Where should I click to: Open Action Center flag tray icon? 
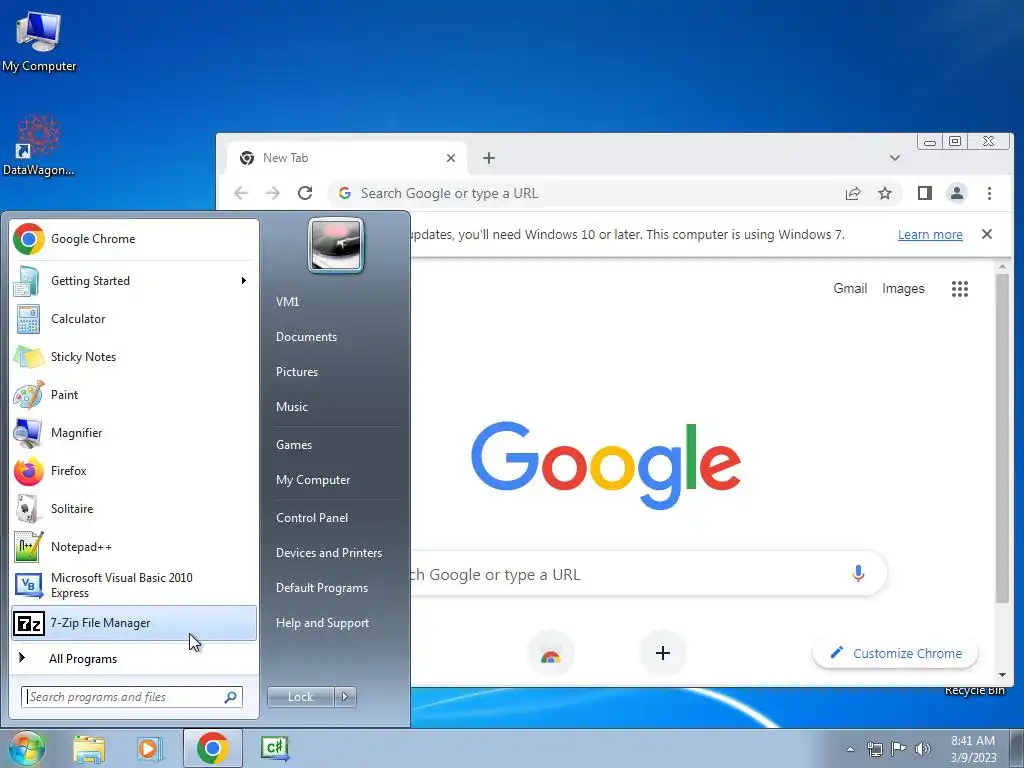coord(899,749)
